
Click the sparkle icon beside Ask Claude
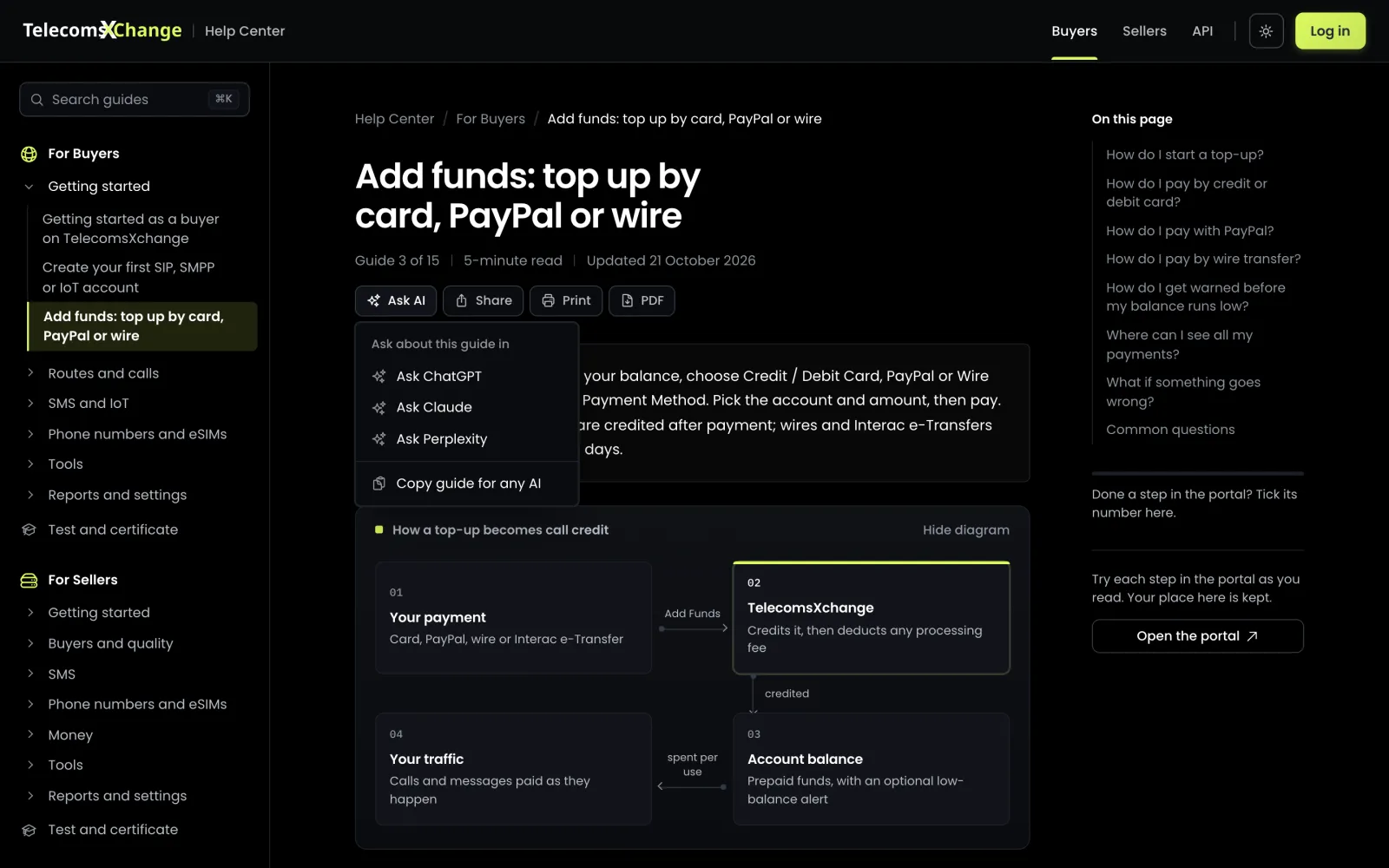(x=379, y=408)
